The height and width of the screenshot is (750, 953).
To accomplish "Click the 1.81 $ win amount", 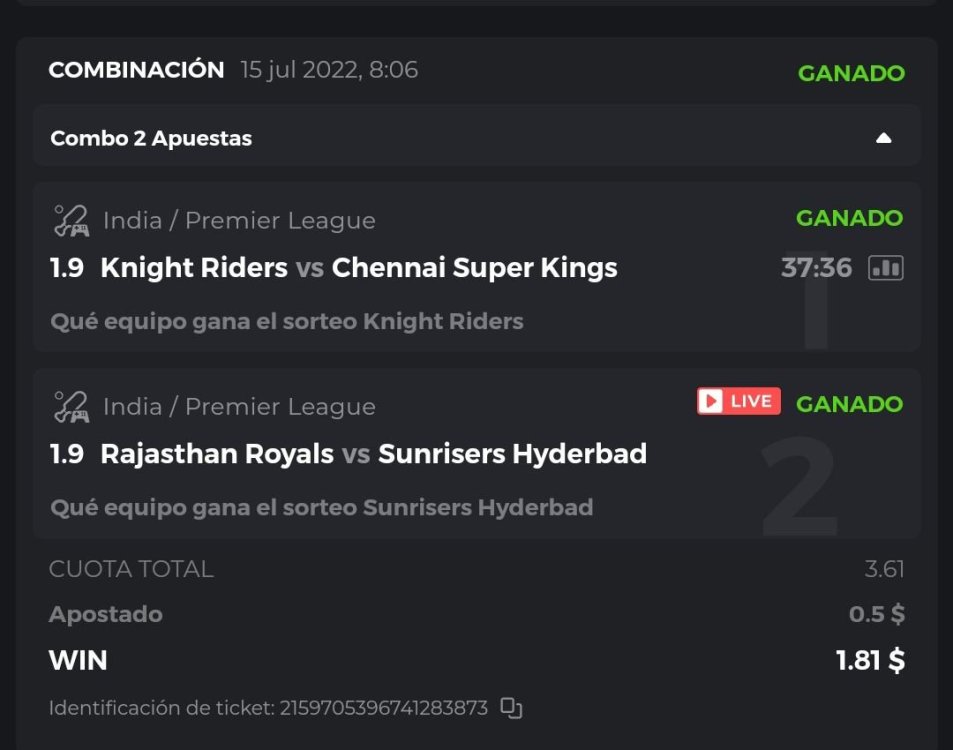I will [870, 660].
